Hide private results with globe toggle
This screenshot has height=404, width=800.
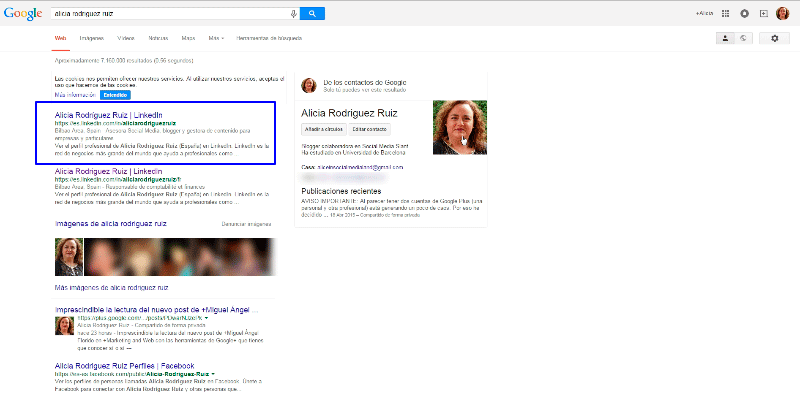point(743,38)
